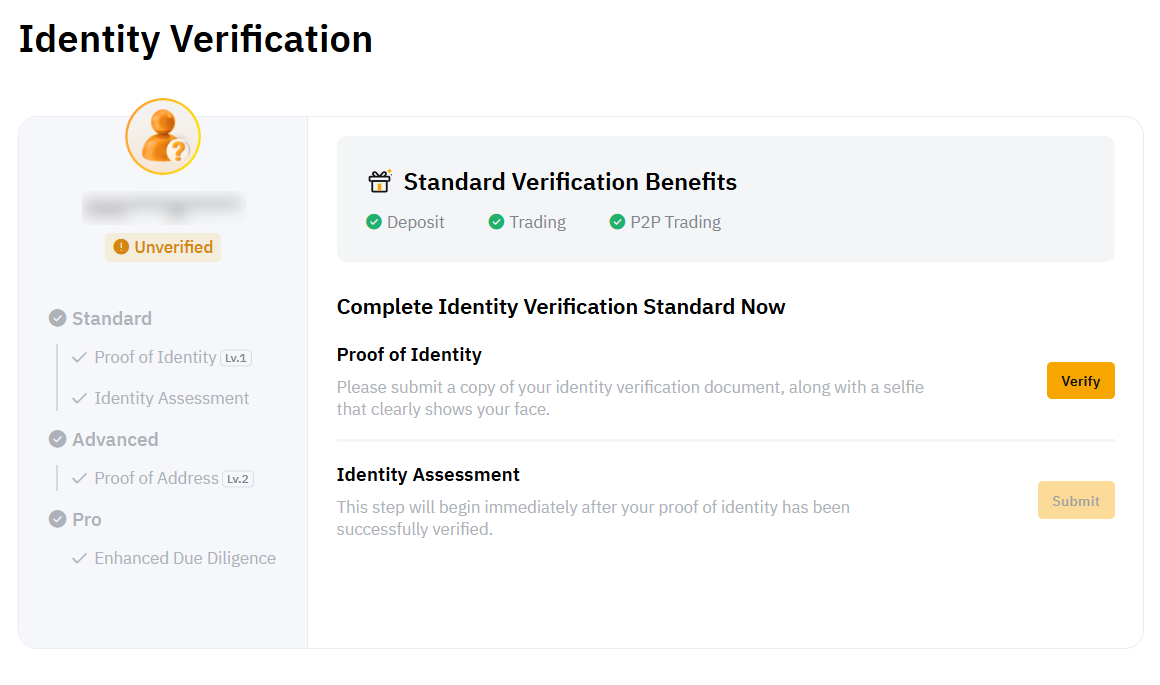The height and width of the screenshot is (685, 1160).
Task: Click the gift icon next to Standard Verification Benefits
Action: pyautogui.click(x=380, y=181)
